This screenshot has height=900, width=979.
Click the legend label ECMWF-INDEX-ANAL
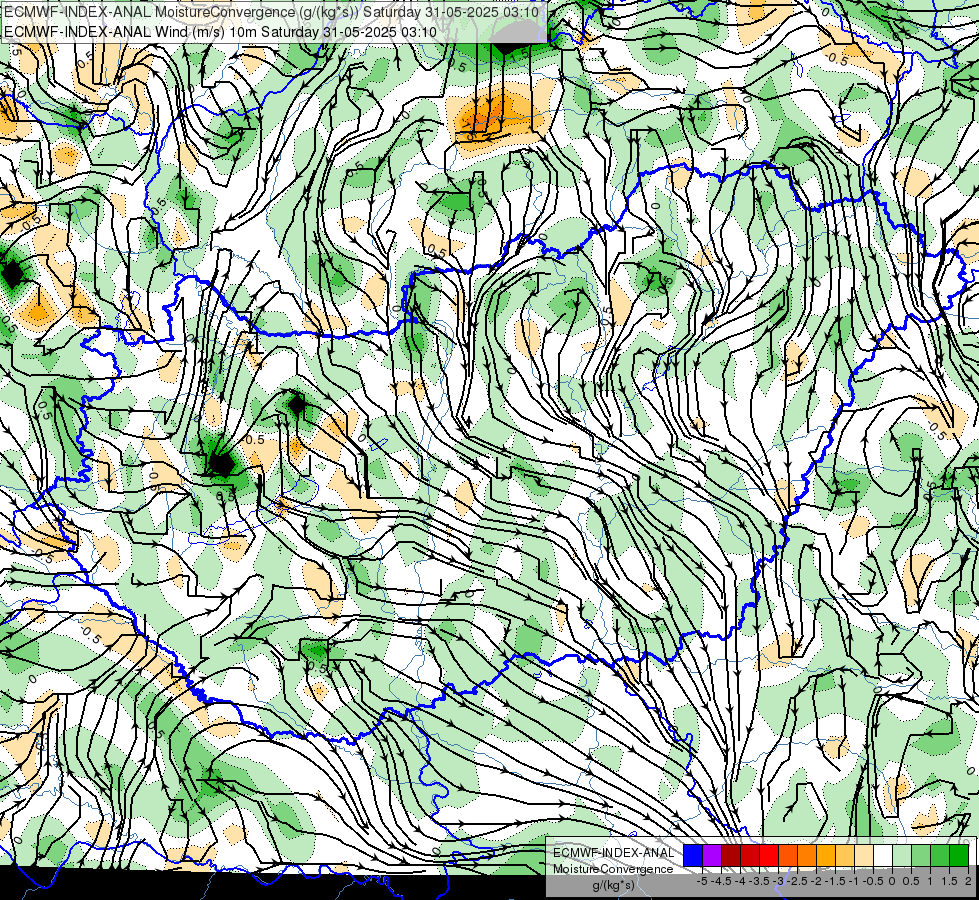[x=614, y=853]
